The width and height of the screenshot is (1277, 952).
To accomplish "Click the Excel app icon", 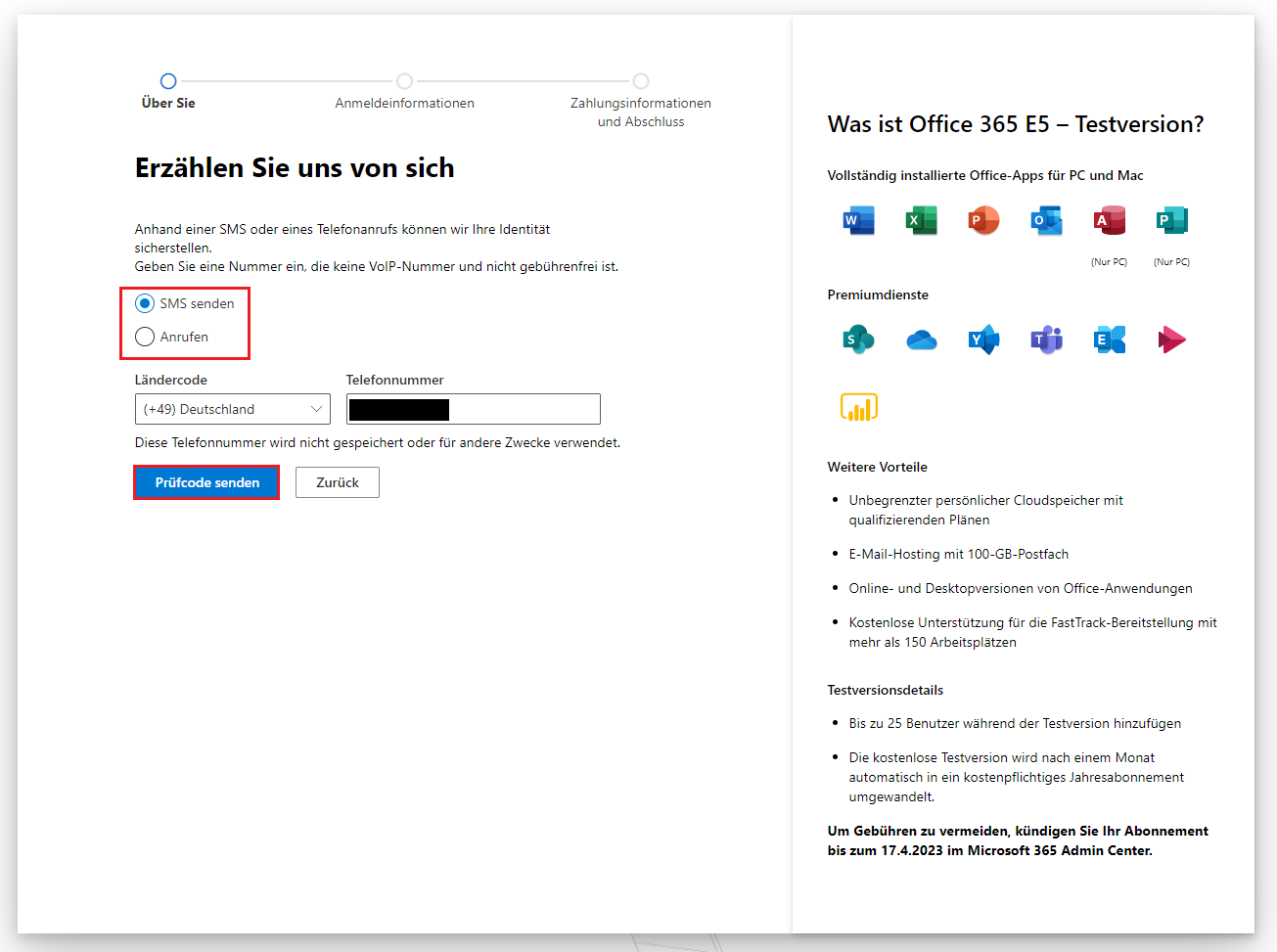I will point(921,220).
